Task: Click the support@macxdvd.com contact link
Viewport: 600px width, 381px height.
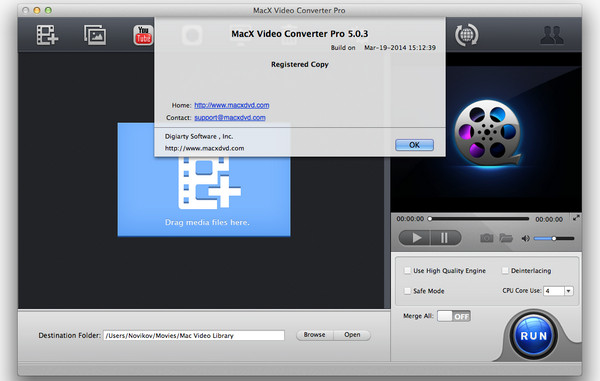Action: pyautogui.click(x=230, y=117)
